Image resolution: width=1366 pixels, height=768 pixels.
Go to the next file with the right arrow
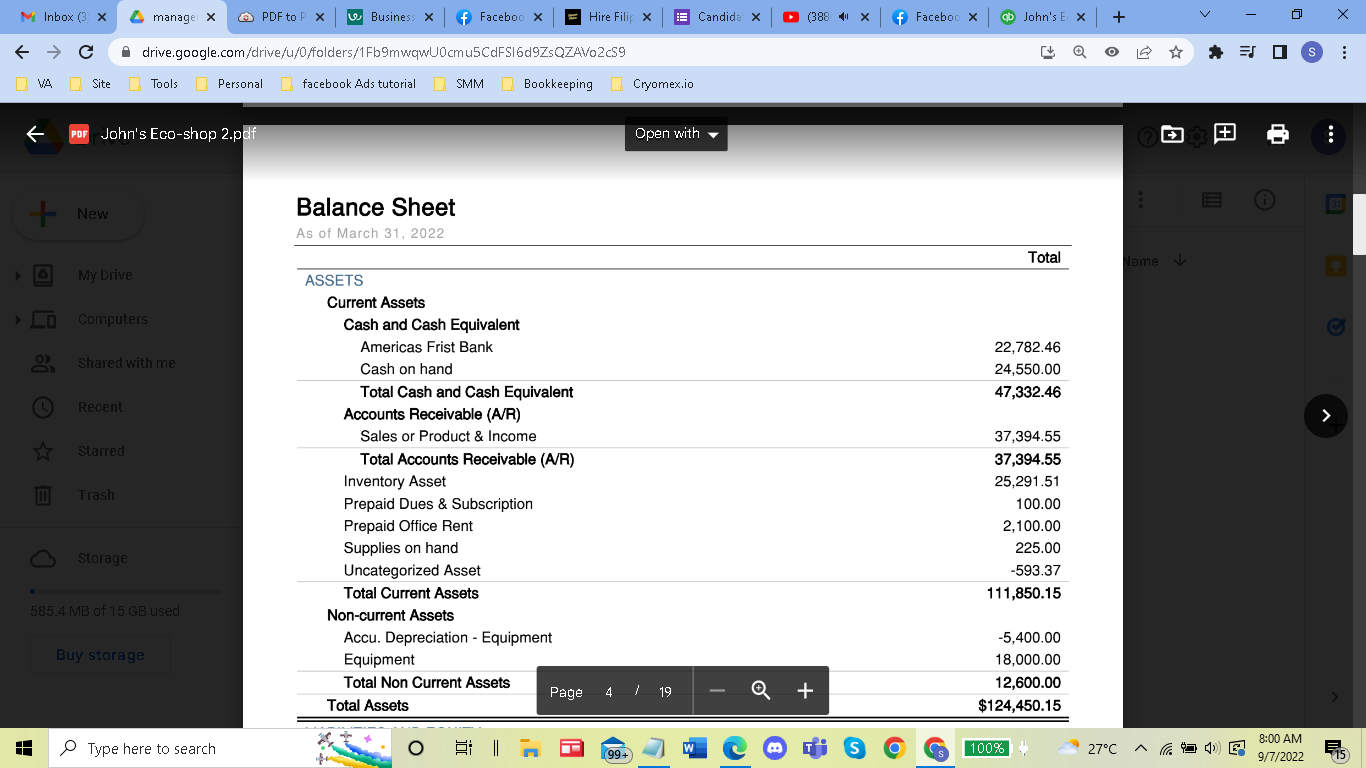(1326, 415)
